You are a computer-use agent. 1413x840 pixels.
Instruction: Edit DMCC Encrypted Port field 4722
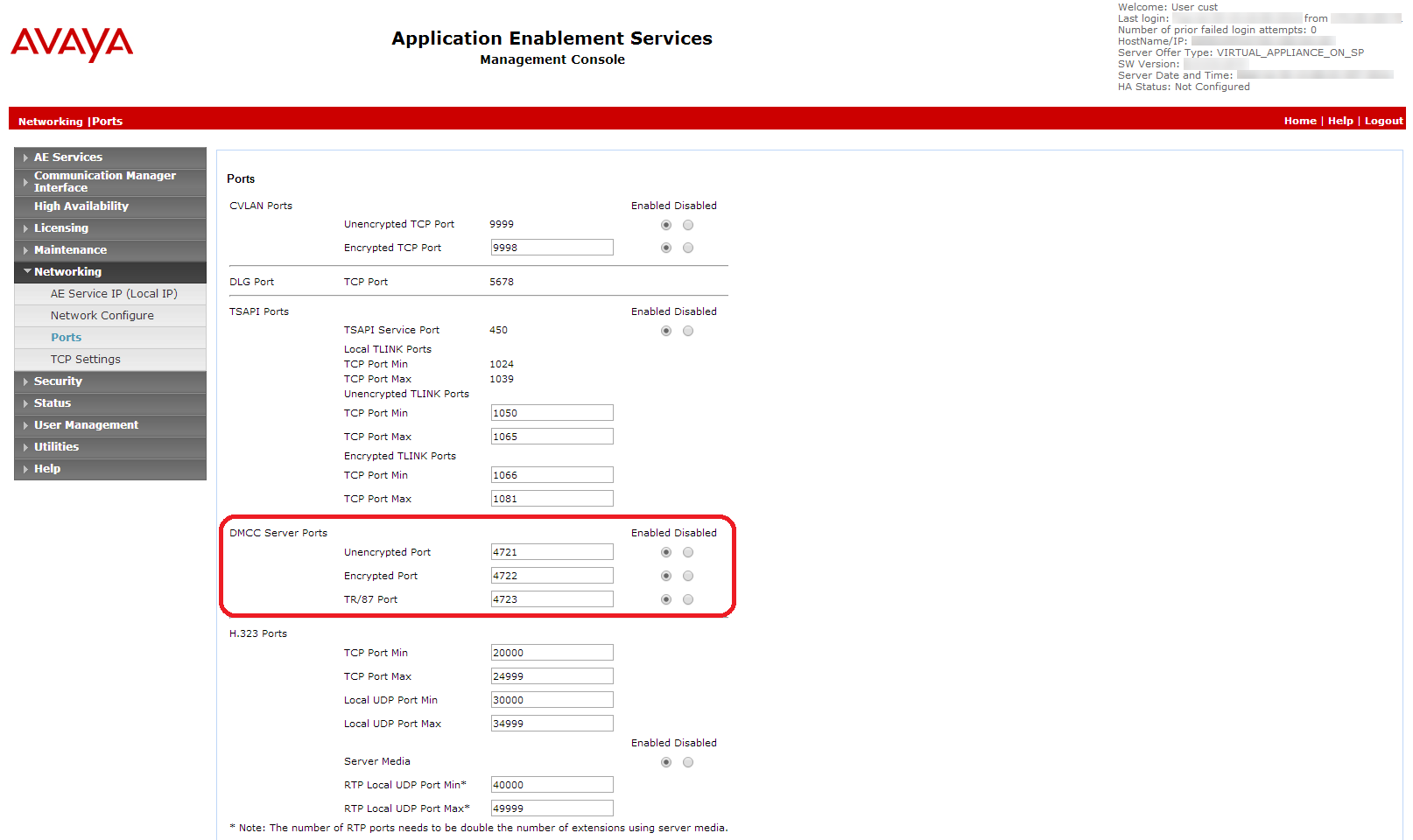pyautogui.click(x=552, y=576)
